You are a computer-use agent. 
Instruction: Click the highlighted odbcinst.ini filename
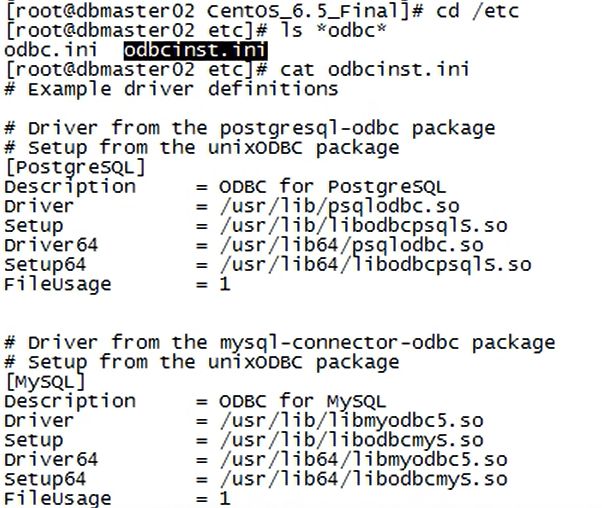(195, 51)
